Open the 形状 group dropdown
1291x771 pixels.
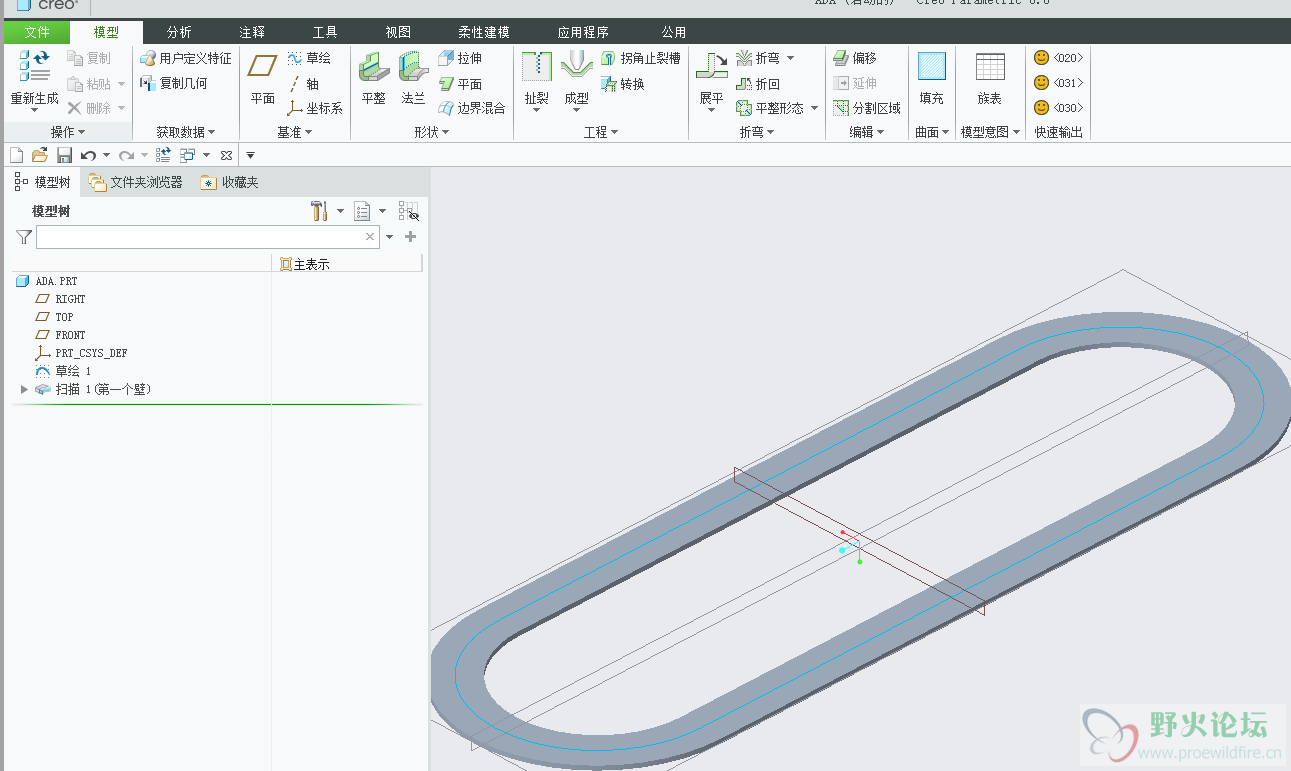pyautogui.click(x=432, y=132)
